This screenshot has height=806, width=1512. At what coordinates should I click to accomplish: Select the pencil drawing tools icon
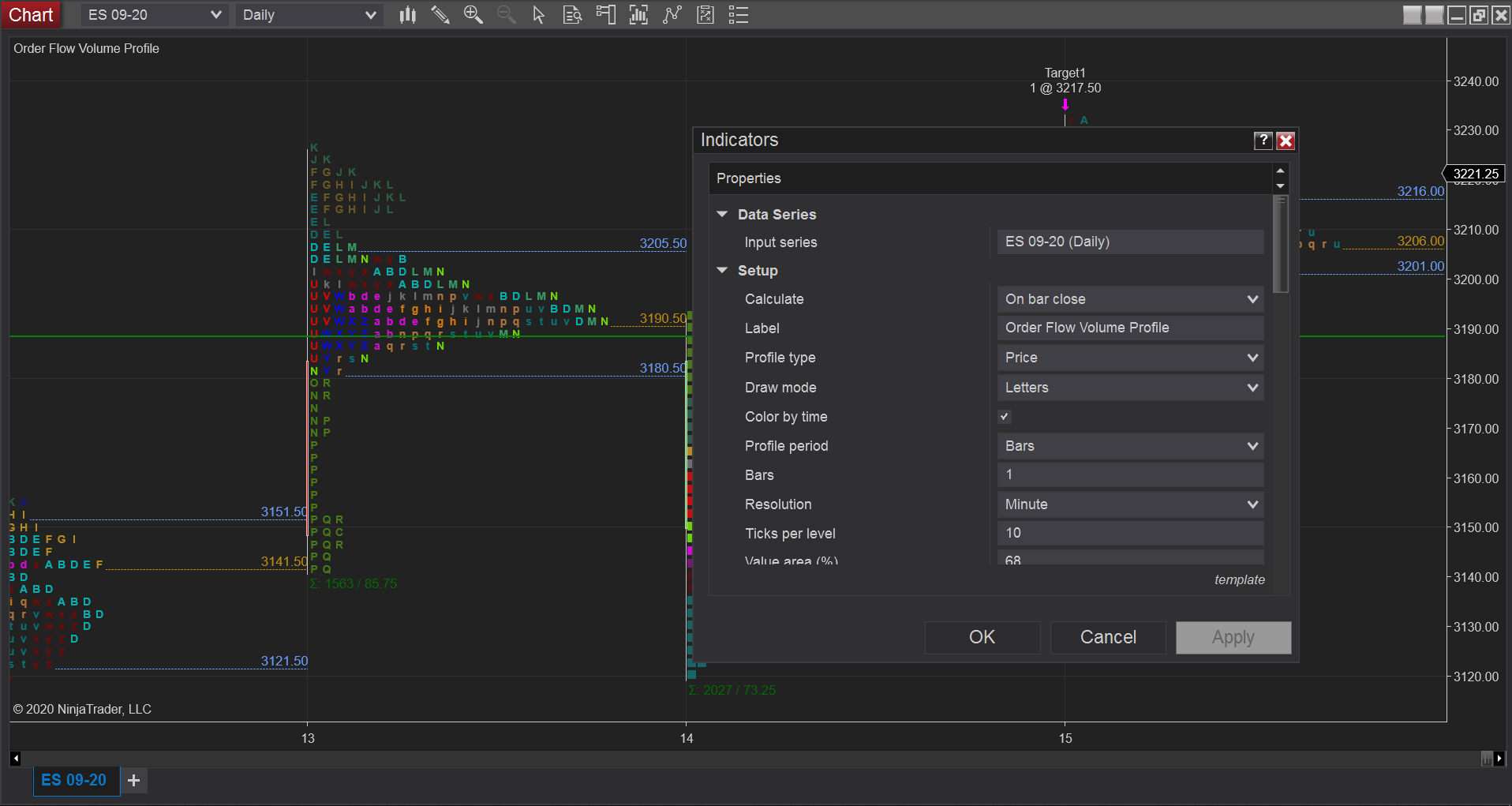[440, 15]
